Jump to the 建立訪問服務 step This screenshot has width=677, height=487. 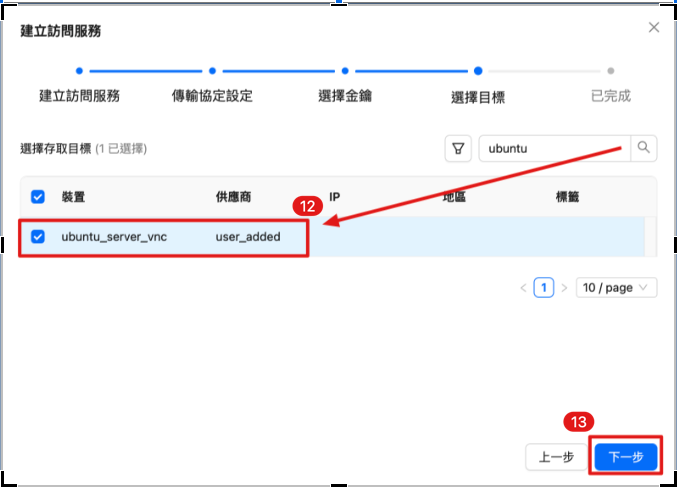(x=79, y=96)
